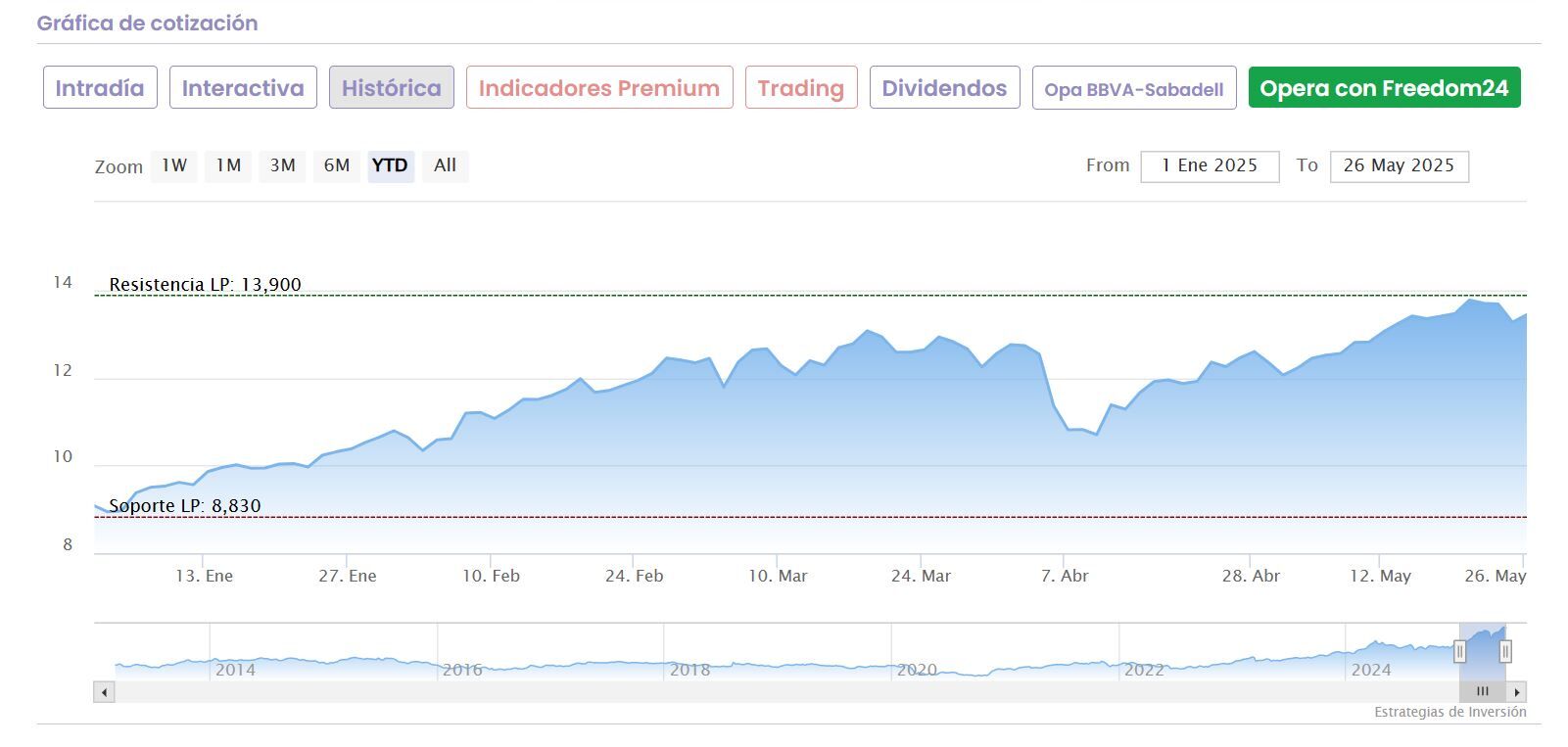
Task: Set zoom range to 1M
Action: point(228,165)
